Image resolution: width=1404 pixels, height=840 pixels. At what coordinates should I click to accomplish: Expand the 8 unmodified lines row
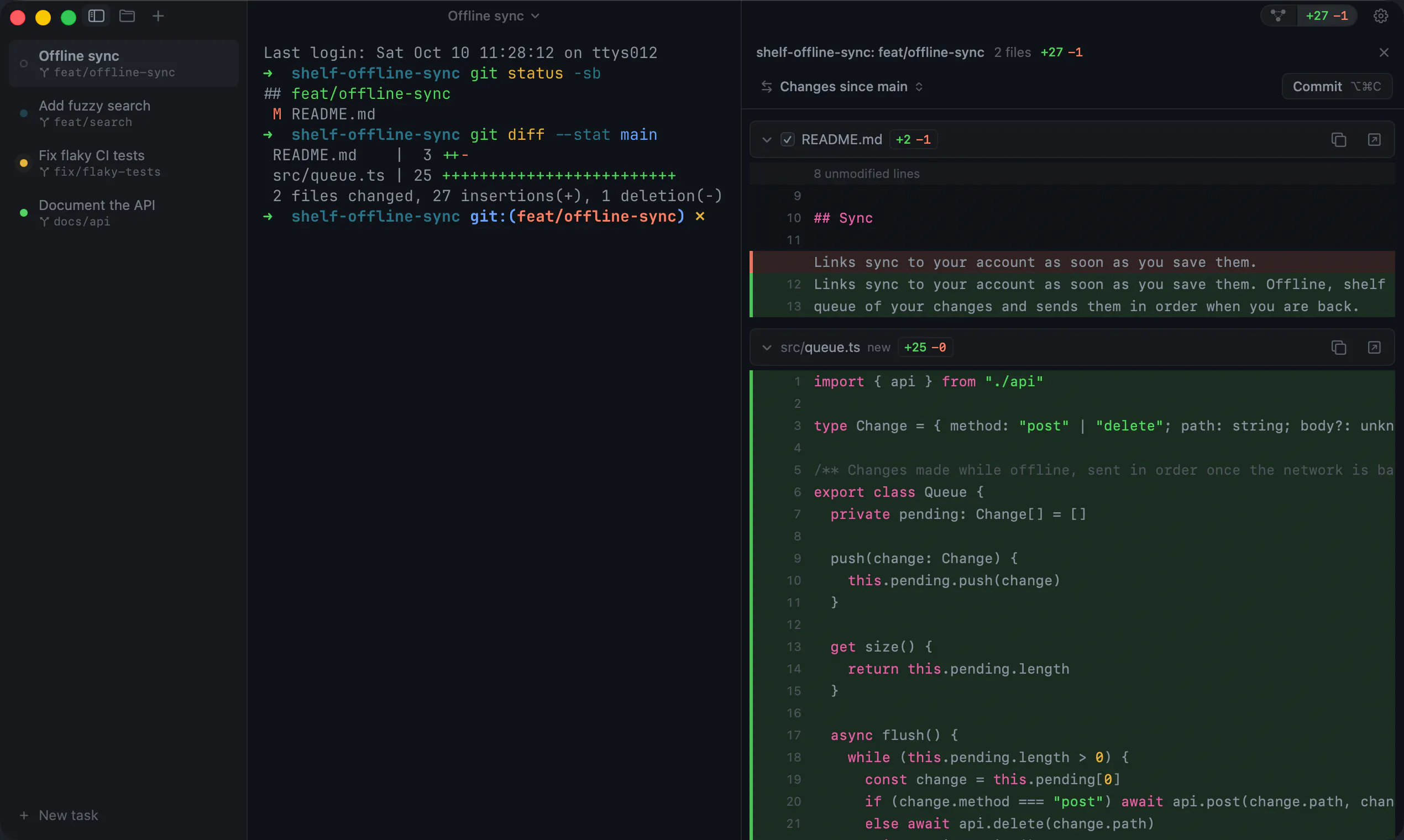[x=1072, y=174]
